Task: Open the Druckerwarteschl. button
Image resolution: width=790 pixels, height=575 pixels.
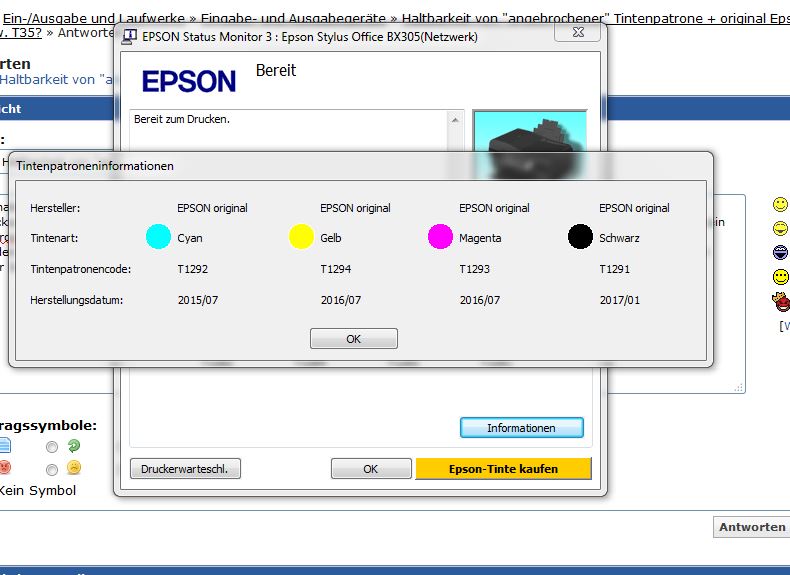Action: (x=185, y=469)
